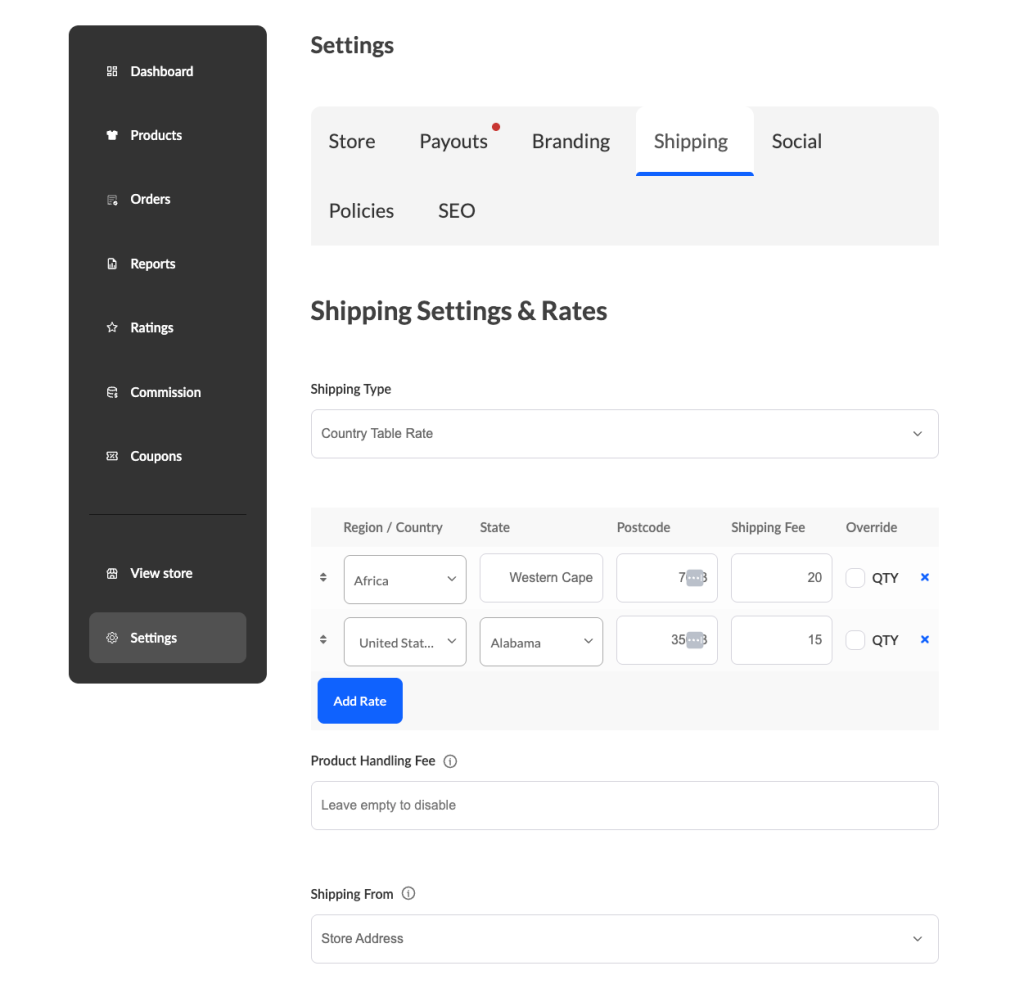Click the Dashboard grid icon in sidebar
This screenshot has height=993, width=1024.
112,71
